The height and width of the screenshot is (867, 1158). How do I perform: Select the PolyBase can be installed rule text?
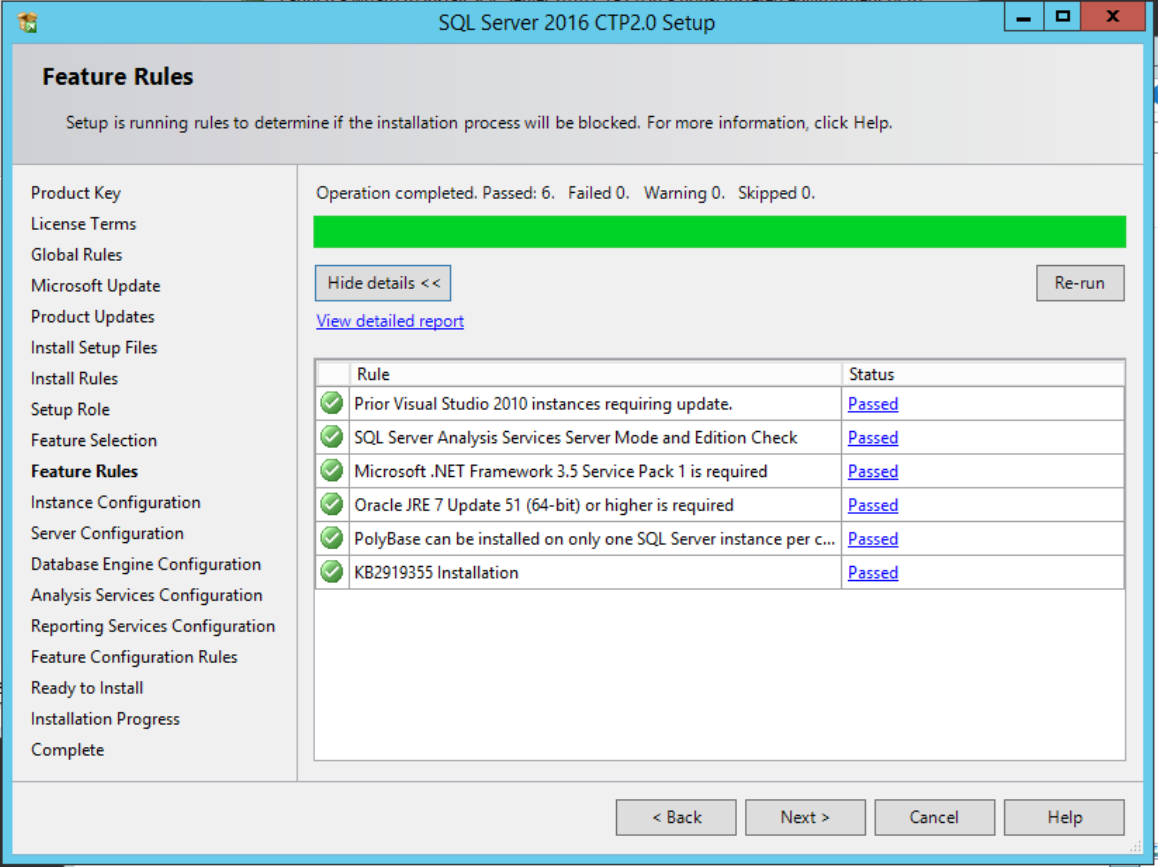595,539
